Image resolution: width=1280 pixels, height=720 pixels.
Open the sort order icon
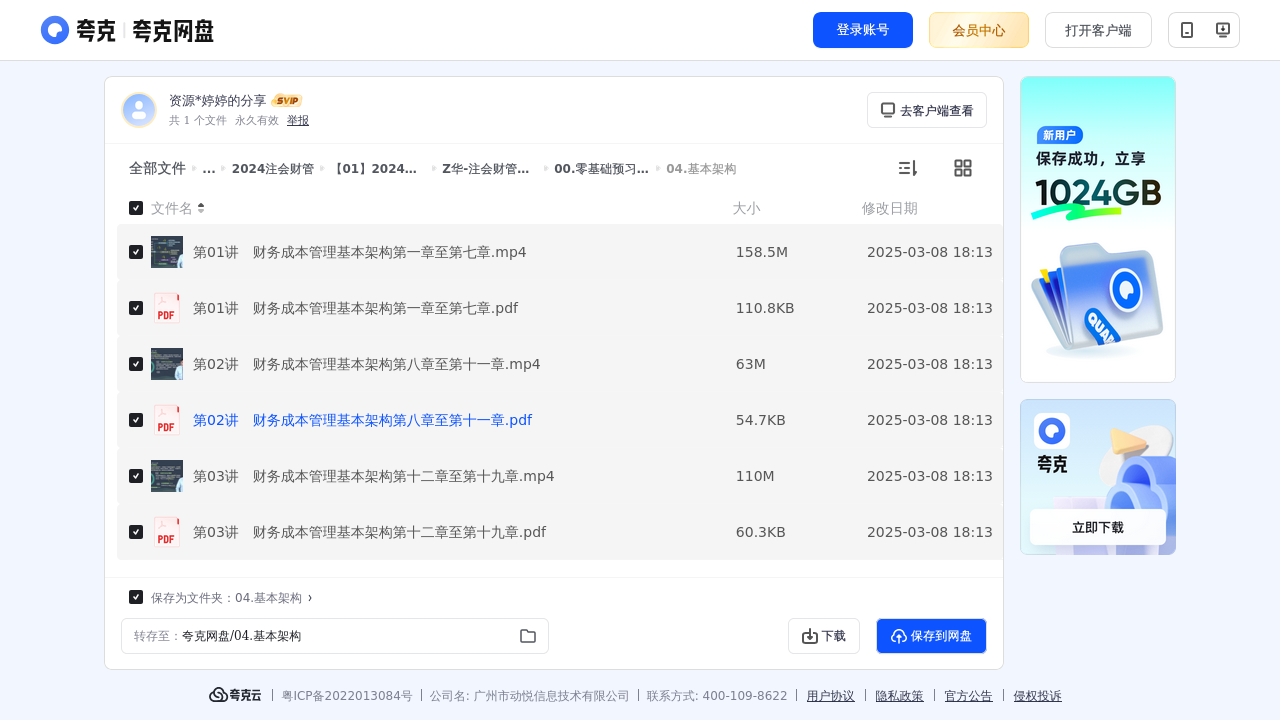[907, 168]
